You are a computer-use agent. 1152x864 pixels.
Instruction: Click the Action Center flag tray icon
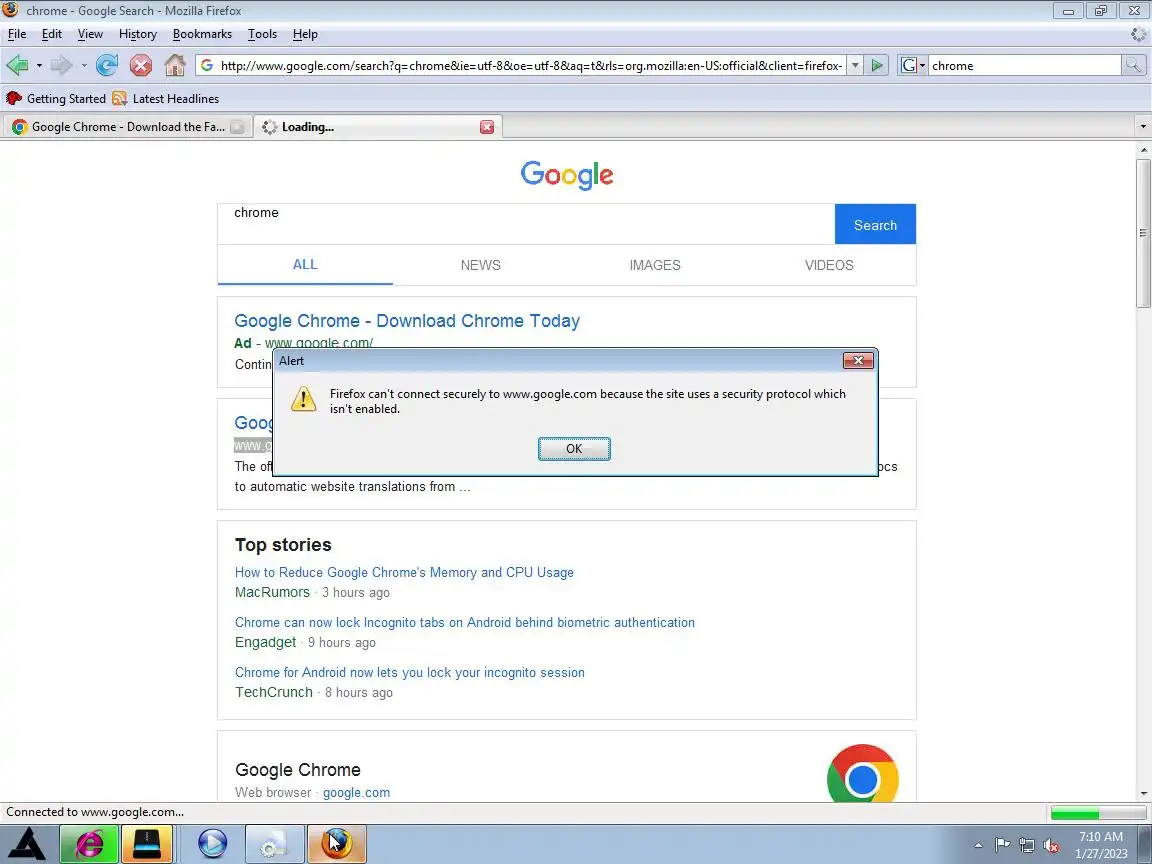[1002, 846]
